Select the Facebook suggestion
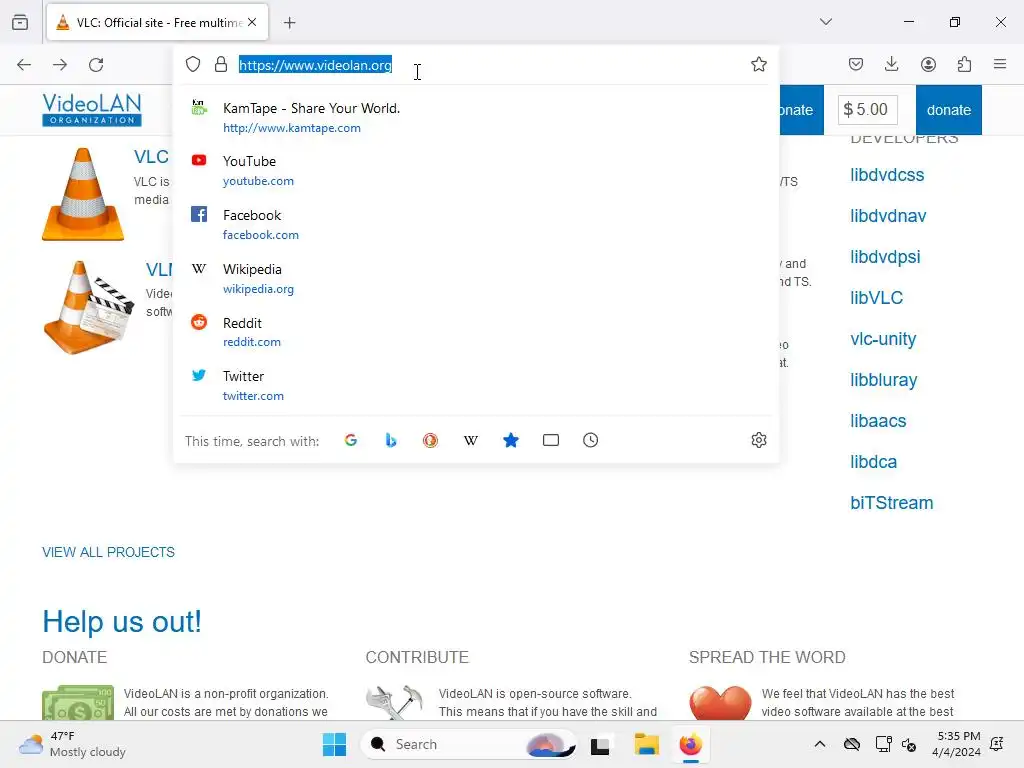Image resolution: width=1024 pixels, height=768 pixels. 476,225
